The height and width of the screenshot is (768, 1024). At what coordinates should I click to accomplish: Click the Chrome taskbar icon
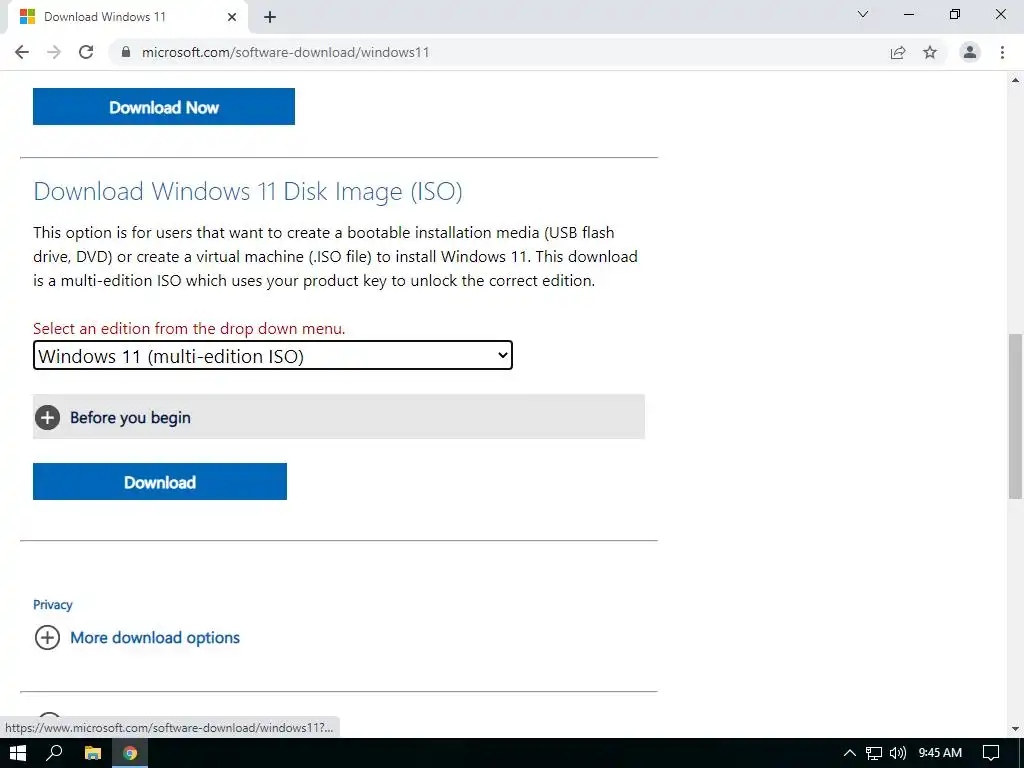pyautogui.click(x=130, y=753)
